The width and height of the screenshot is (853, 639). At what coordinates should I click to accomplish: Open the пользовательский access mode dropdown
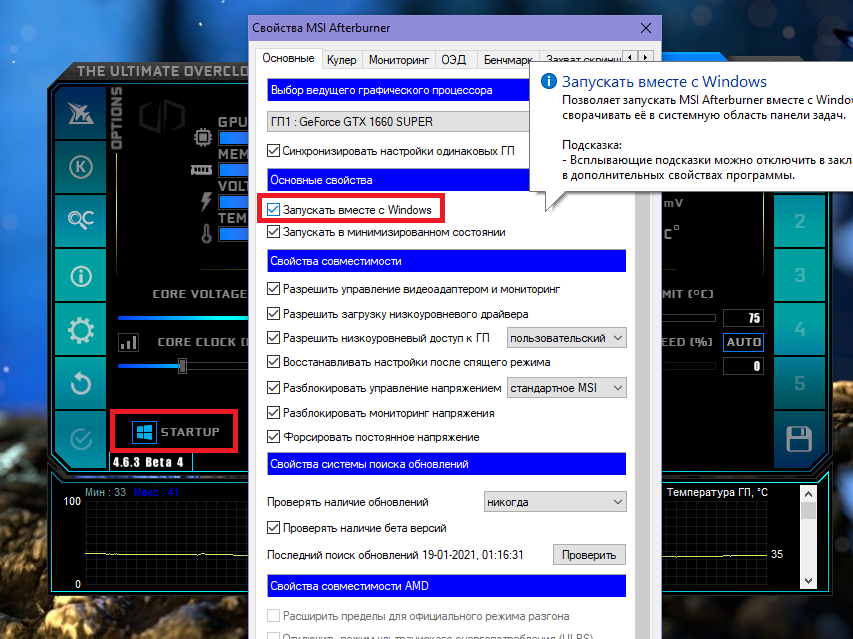566,338
